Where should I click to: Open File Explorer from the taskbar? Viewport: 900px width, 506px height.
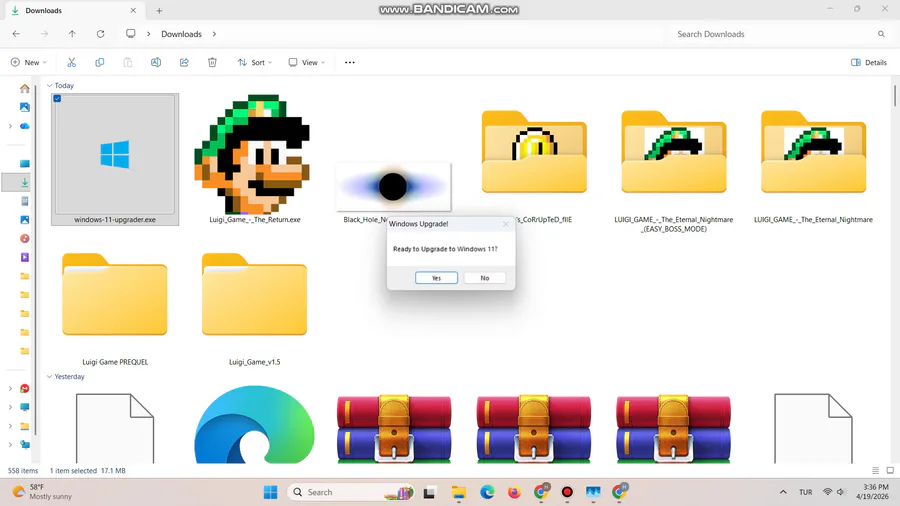tap(459, 492)
